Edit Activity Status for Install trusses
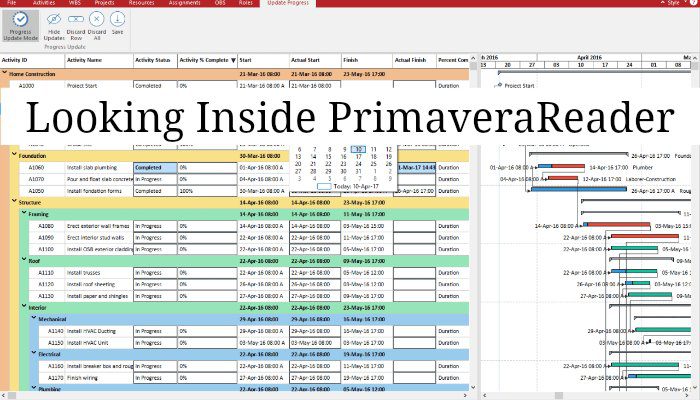Image resolution: width=700 pixels, height=400 pixels. 155,272
